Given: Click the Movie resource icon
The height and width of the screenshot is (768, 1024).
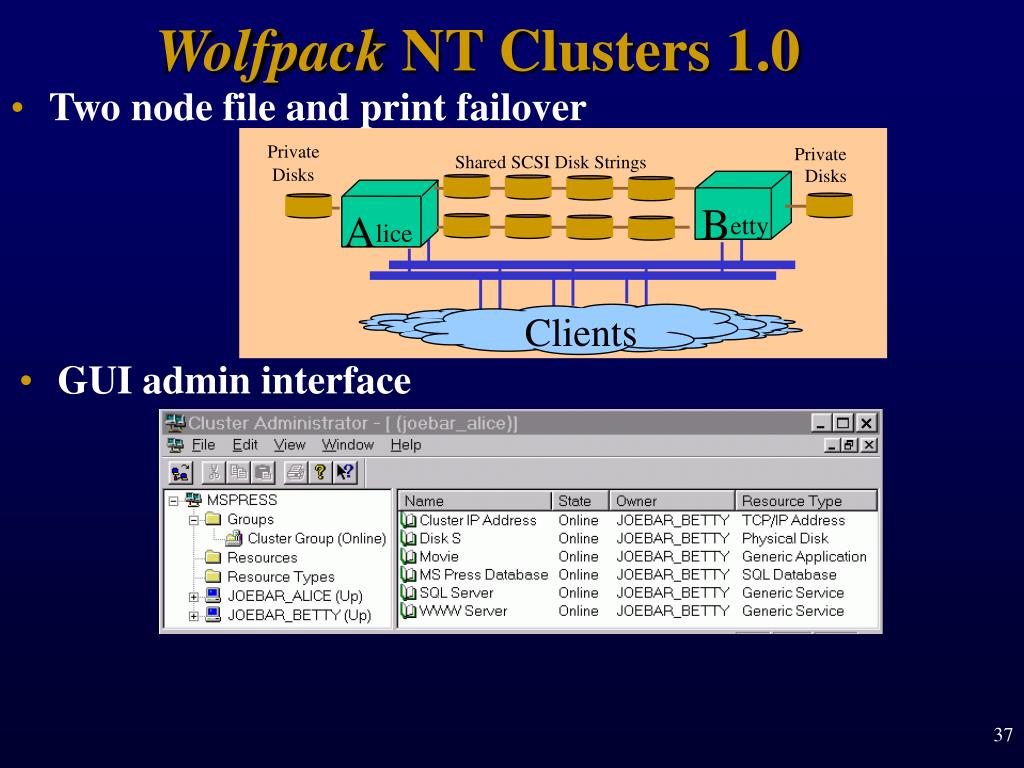Looking at the screenshot, I should click(409, 556).
